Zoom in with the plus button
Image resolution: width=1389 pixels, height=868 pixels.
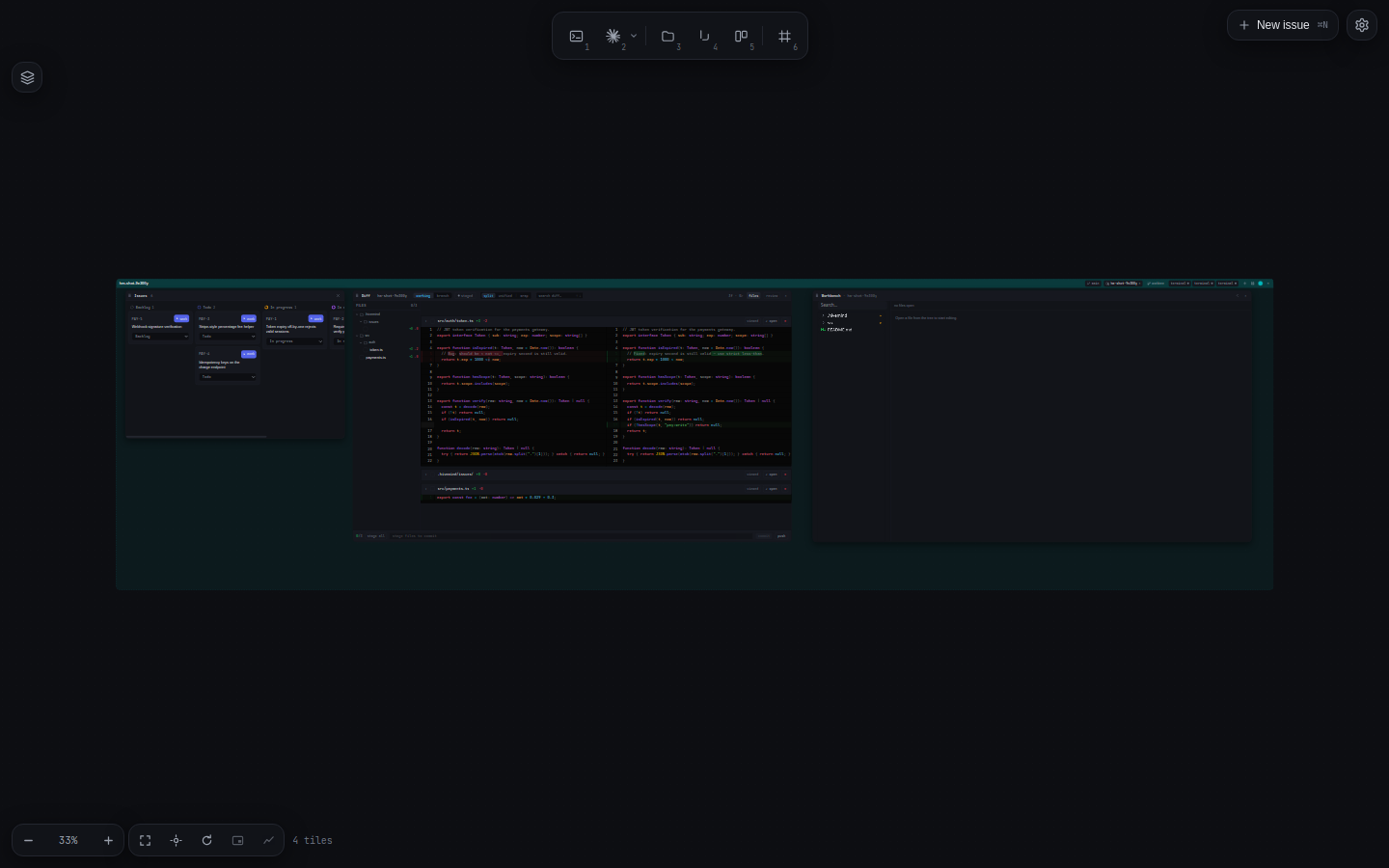[108, 840]
